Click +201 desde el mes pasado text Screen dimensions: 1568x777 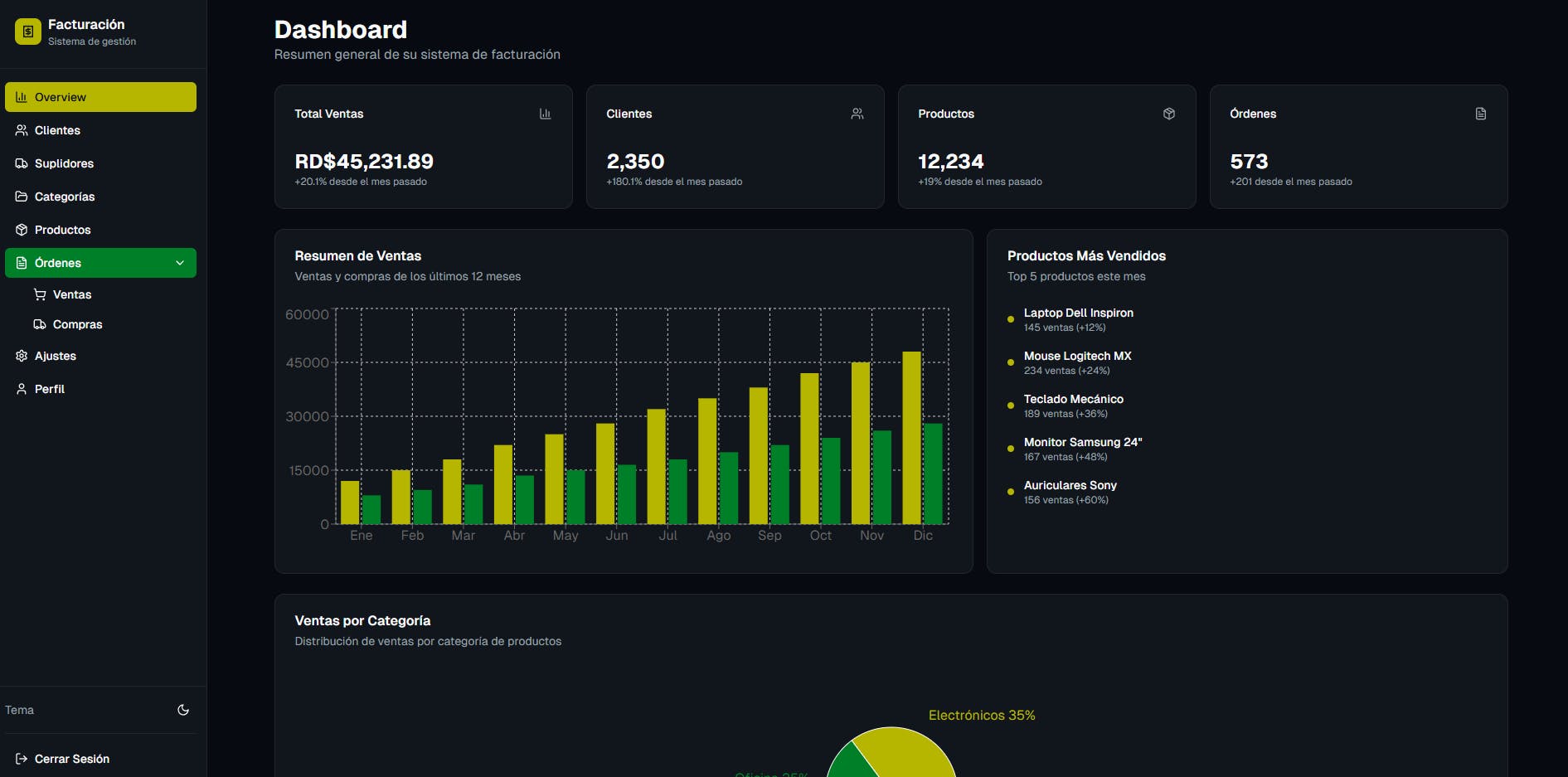[1290, 182]
